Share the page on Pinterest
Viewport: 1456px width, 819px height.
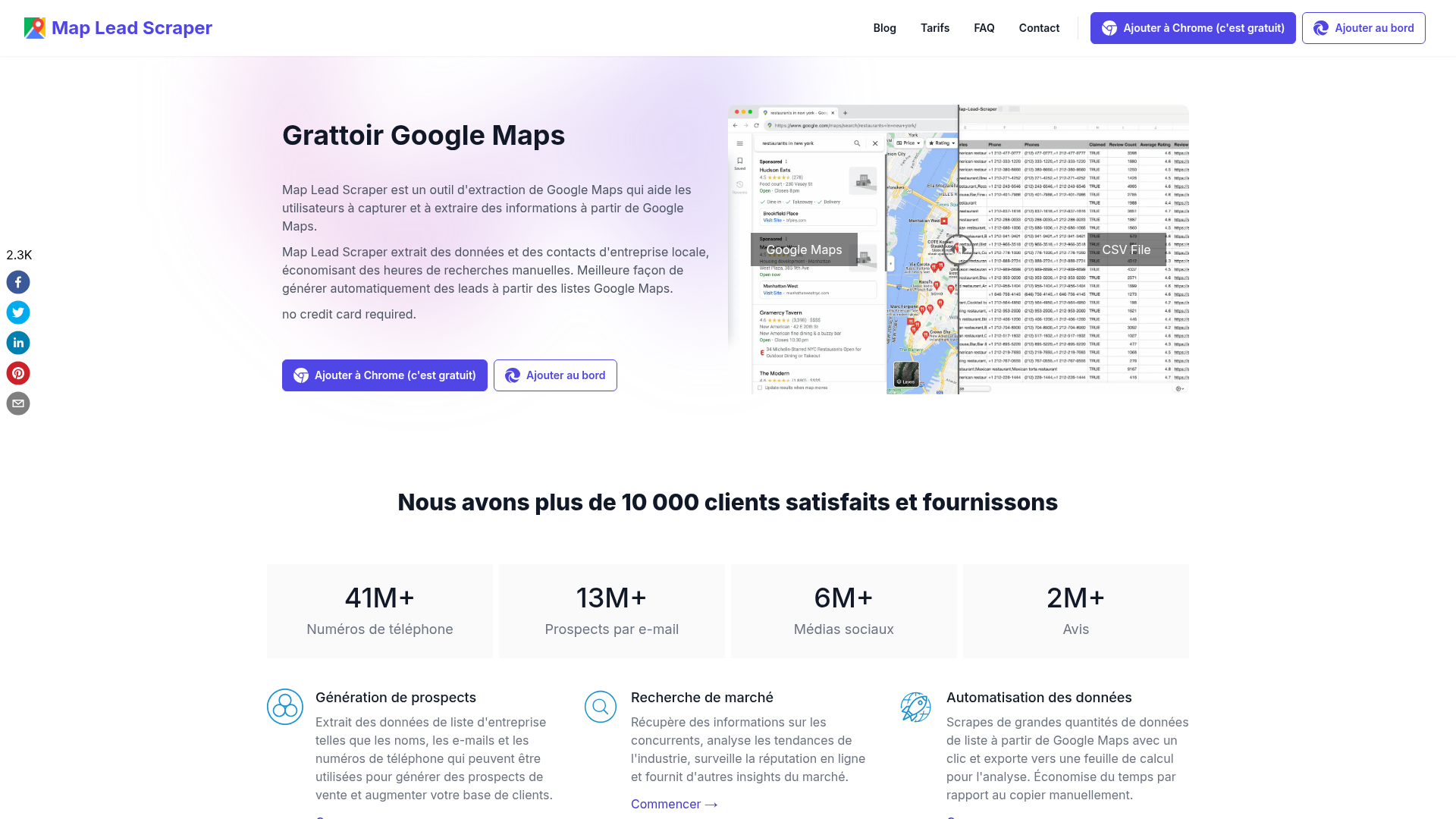tap(18, 373)
